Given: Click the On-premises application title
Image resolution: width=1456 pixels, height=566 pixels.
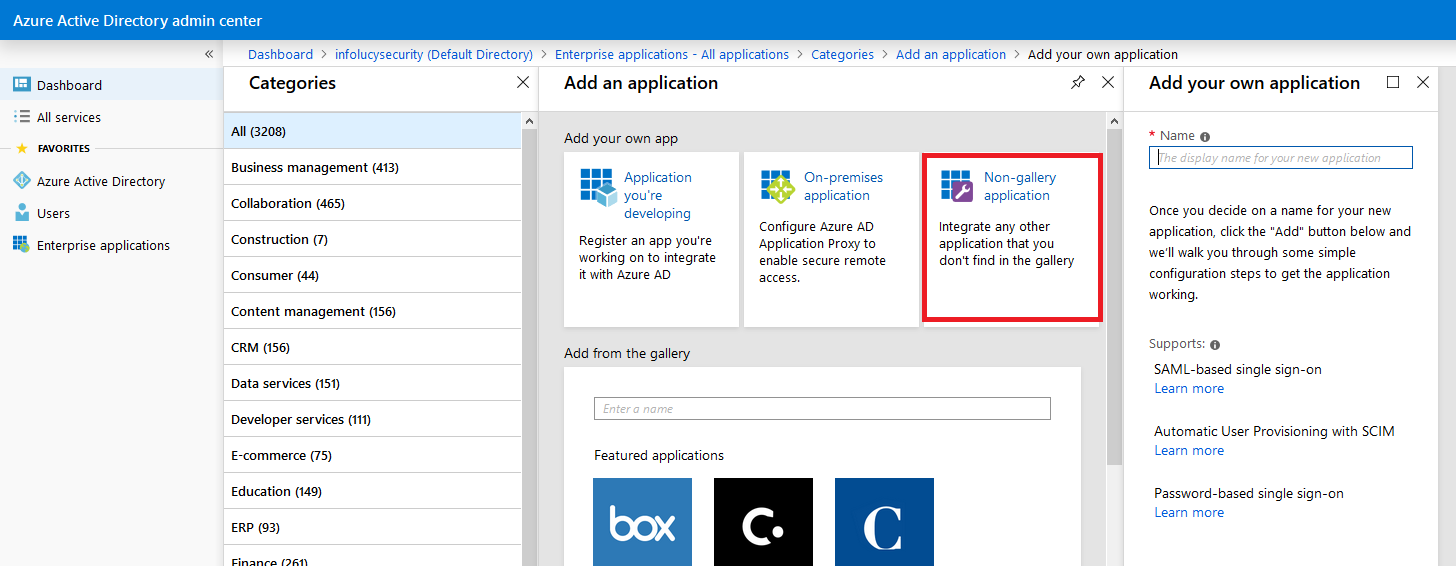Looking at the screenshot, I should (845, 186).
